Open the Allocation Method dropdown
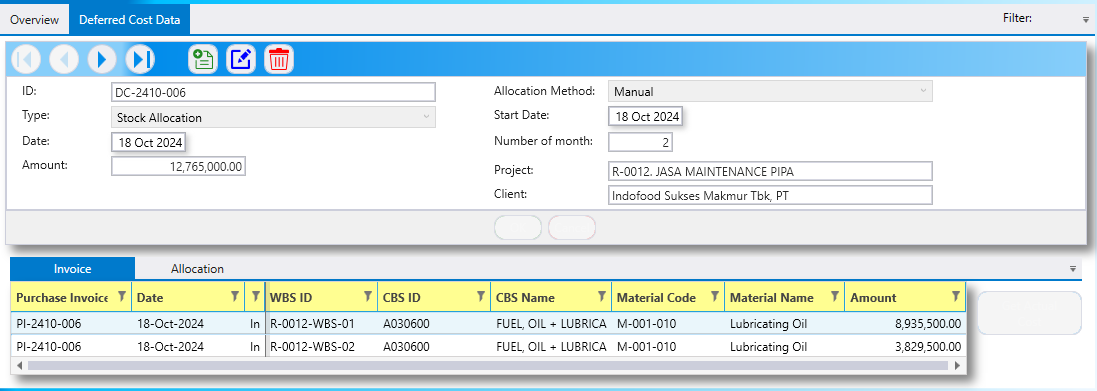 click(x=770, y=92)
